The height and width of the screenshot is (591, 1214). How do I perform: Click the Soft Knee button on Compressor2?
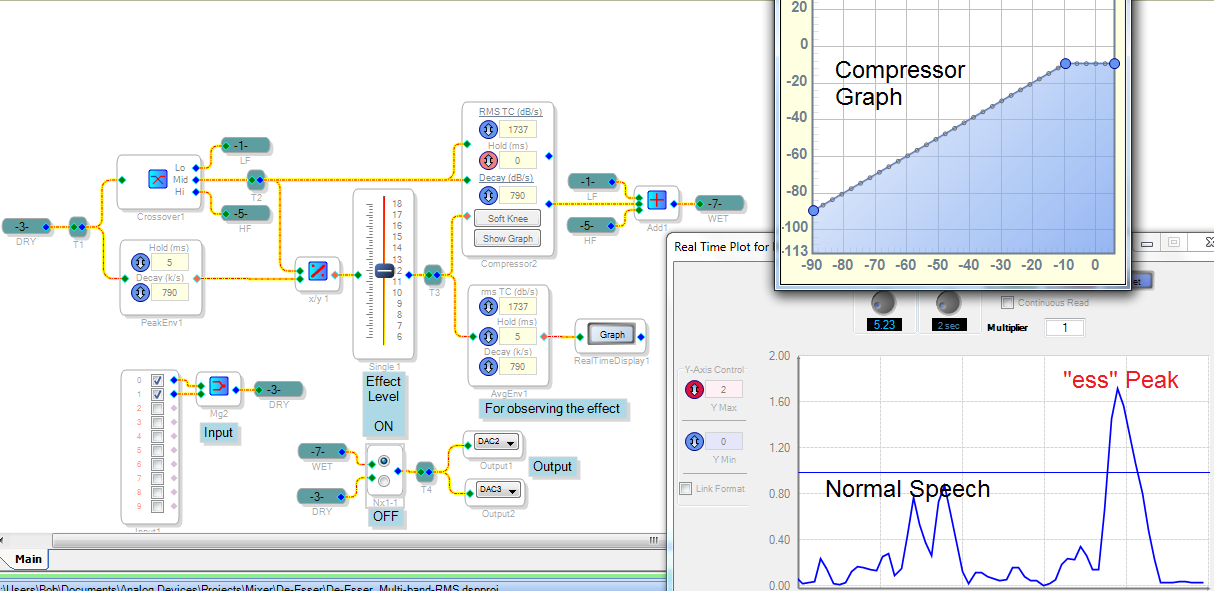tap(510, 218)
